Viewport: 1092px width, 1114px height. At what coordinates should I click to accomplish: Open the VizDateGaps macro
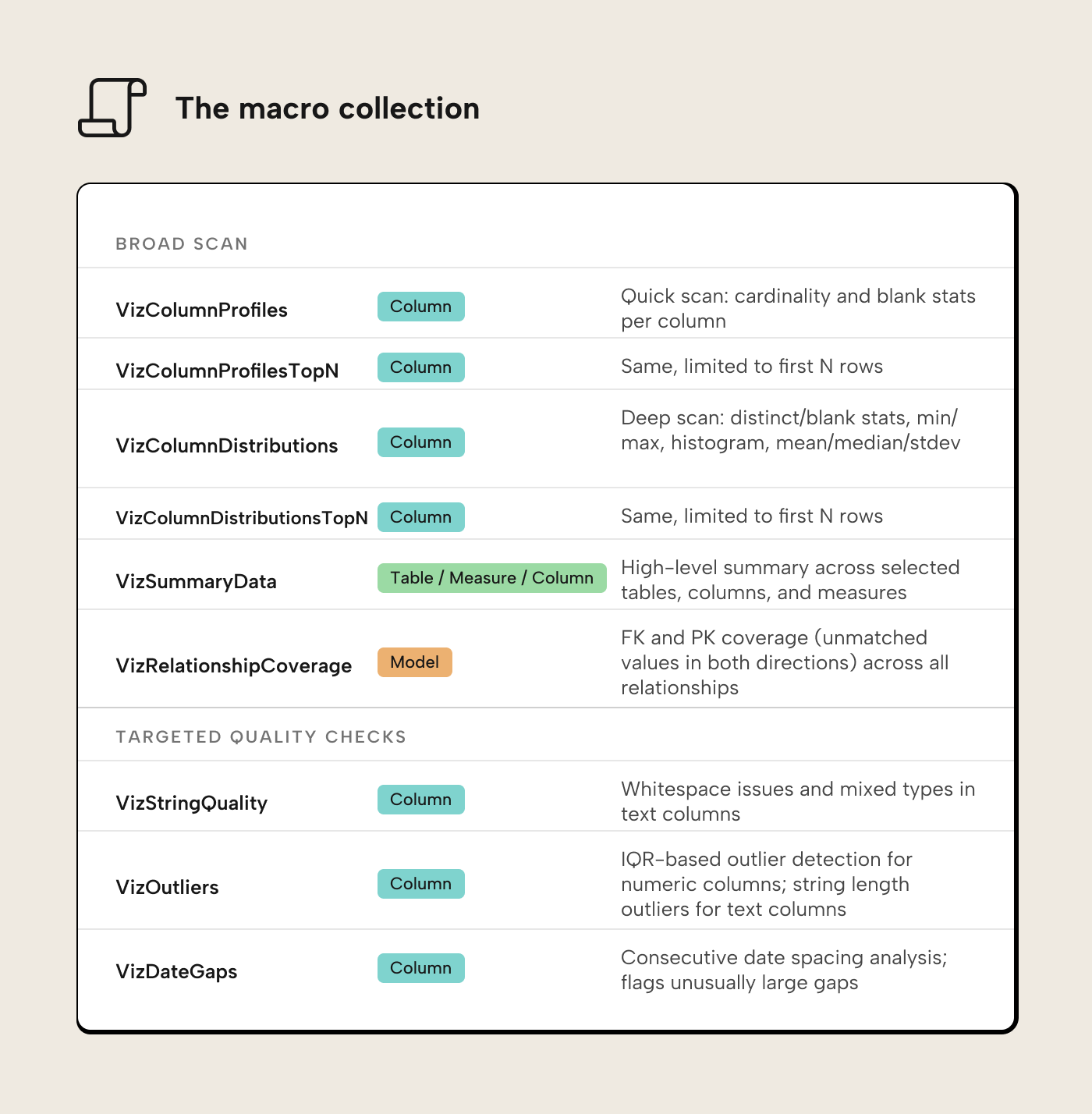tap(176, 970)
